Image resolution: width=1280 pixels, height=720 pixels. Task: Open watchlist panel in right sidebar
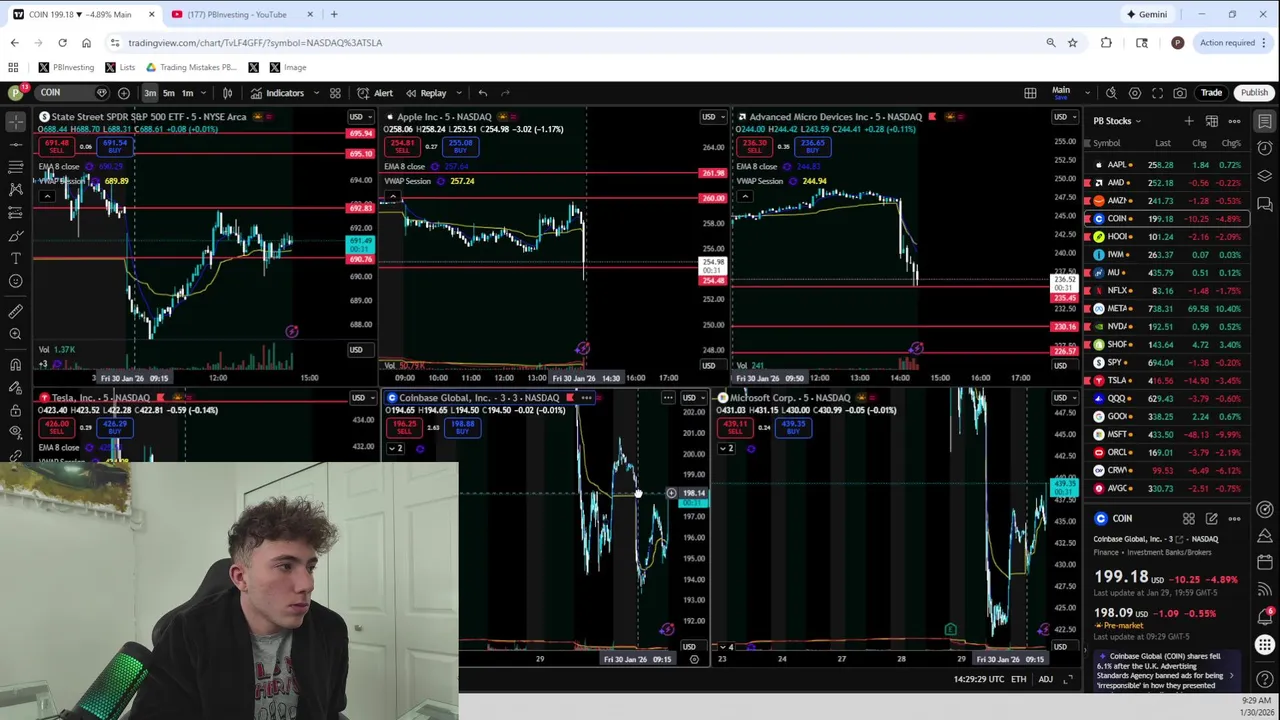pyautogui.click(x=1265, y=121)
